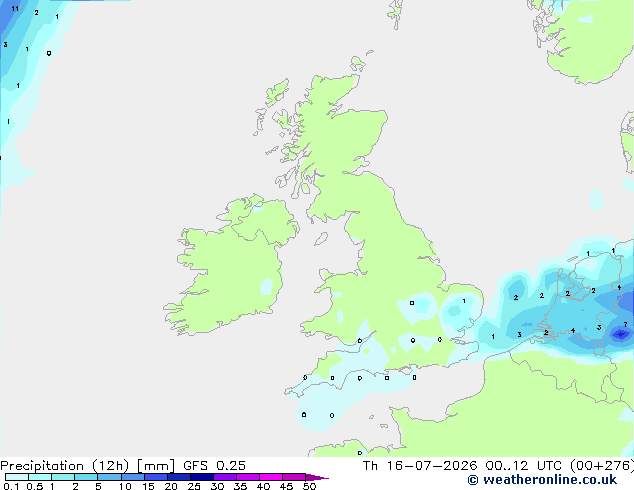Click the purple arrow tip of the legend
The height and width of the screenshot is (490, 634).
coord(317,477)
